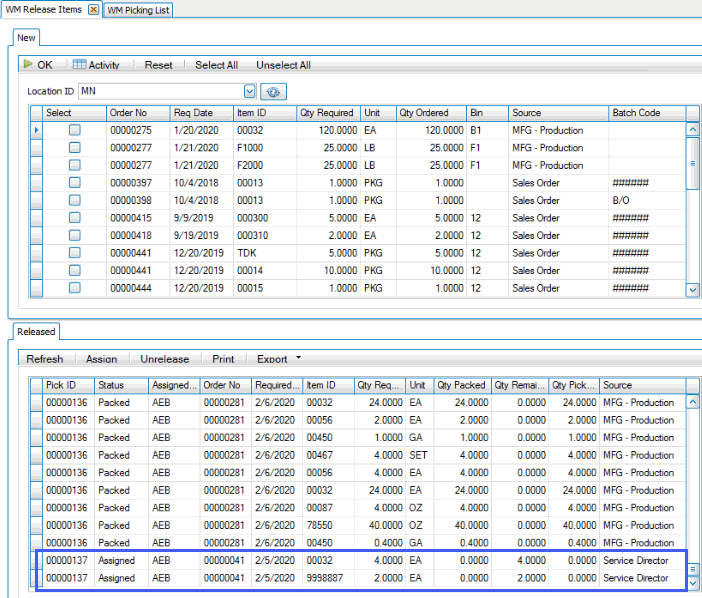Viewport: 702px width, 598px height.
Task: Open the Activity grid icon
Action: [x=79, y=65]
